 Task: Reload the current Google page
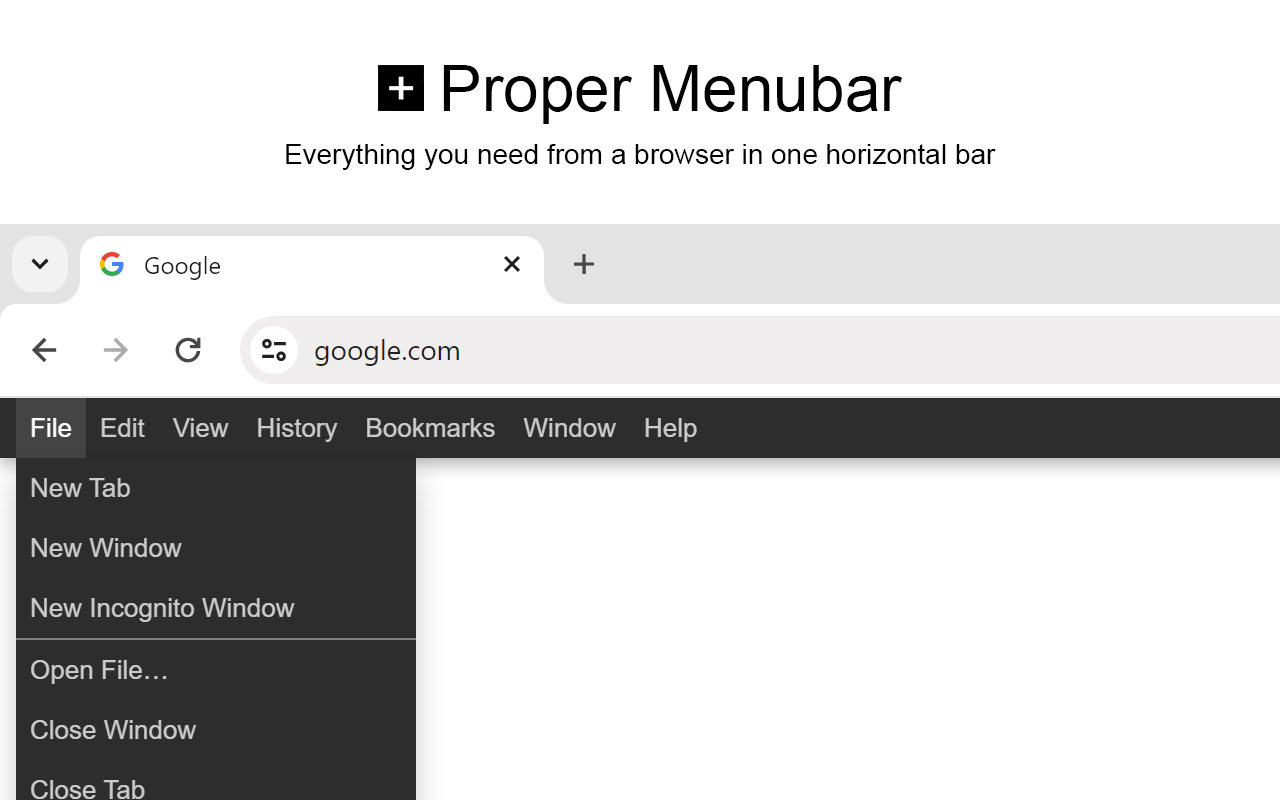tap(187, 350)
